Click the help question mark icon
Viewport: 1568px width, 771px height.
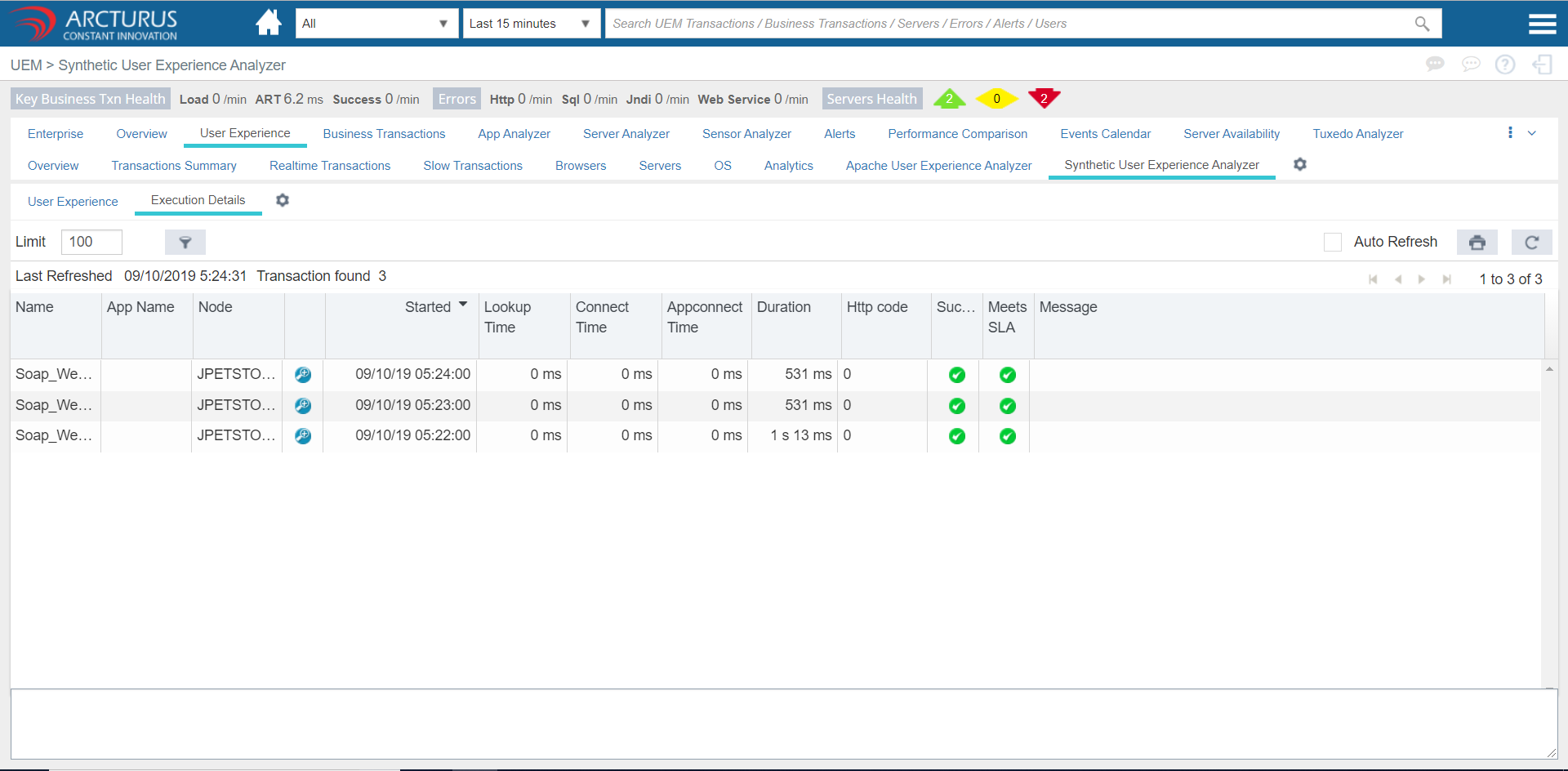pyautogui.click(x=1504, y=65)
